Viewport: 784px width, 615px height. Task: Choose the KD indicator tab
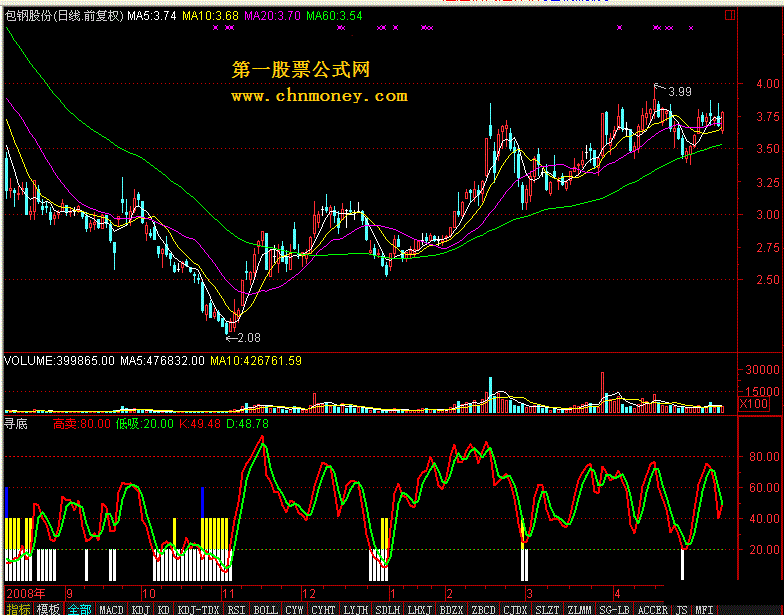tap(164, 609)
